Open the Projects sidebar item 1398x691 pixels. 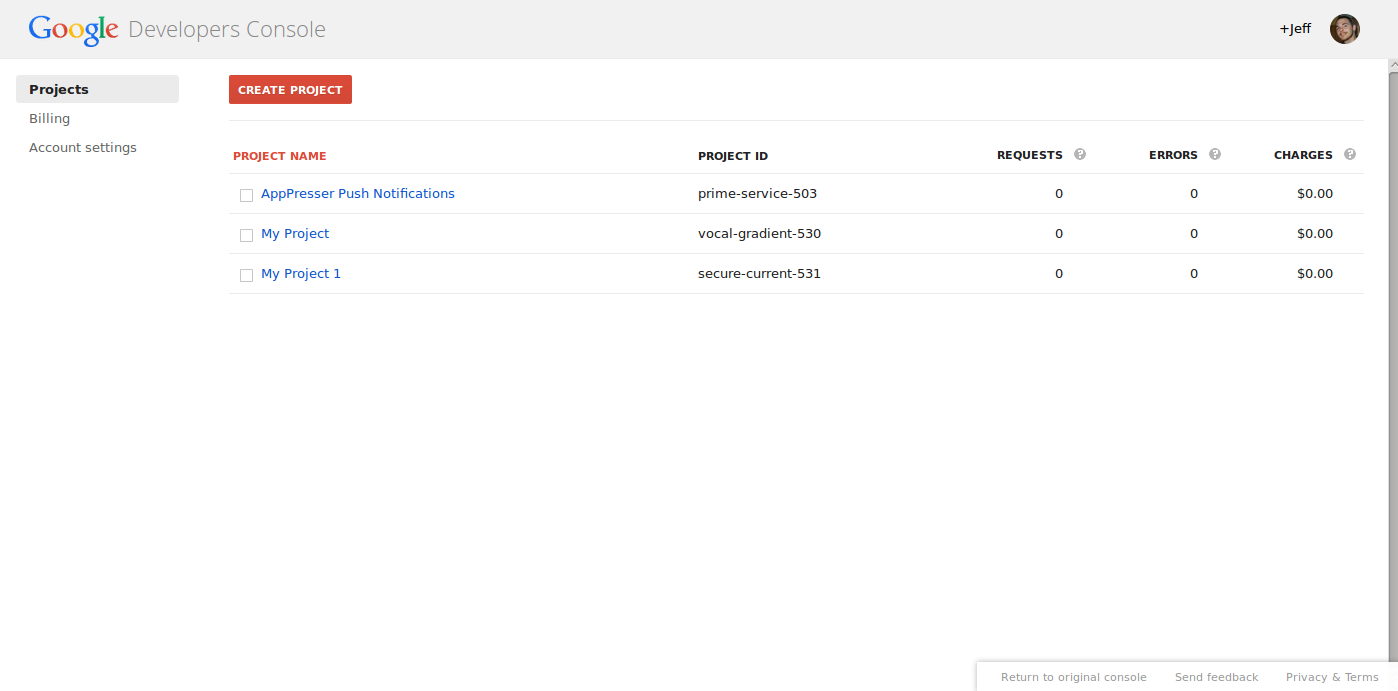tap(59, 89)
